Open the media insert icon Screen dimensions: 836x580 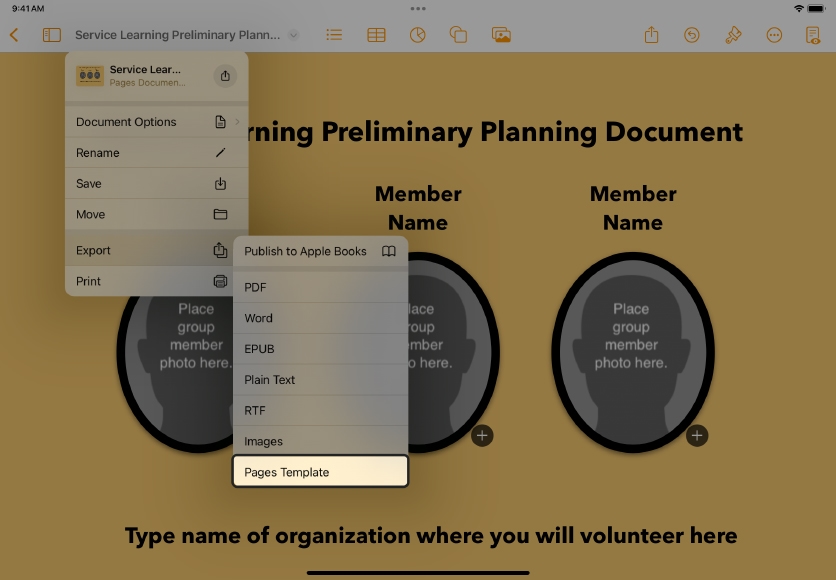(x=501, y=35)
